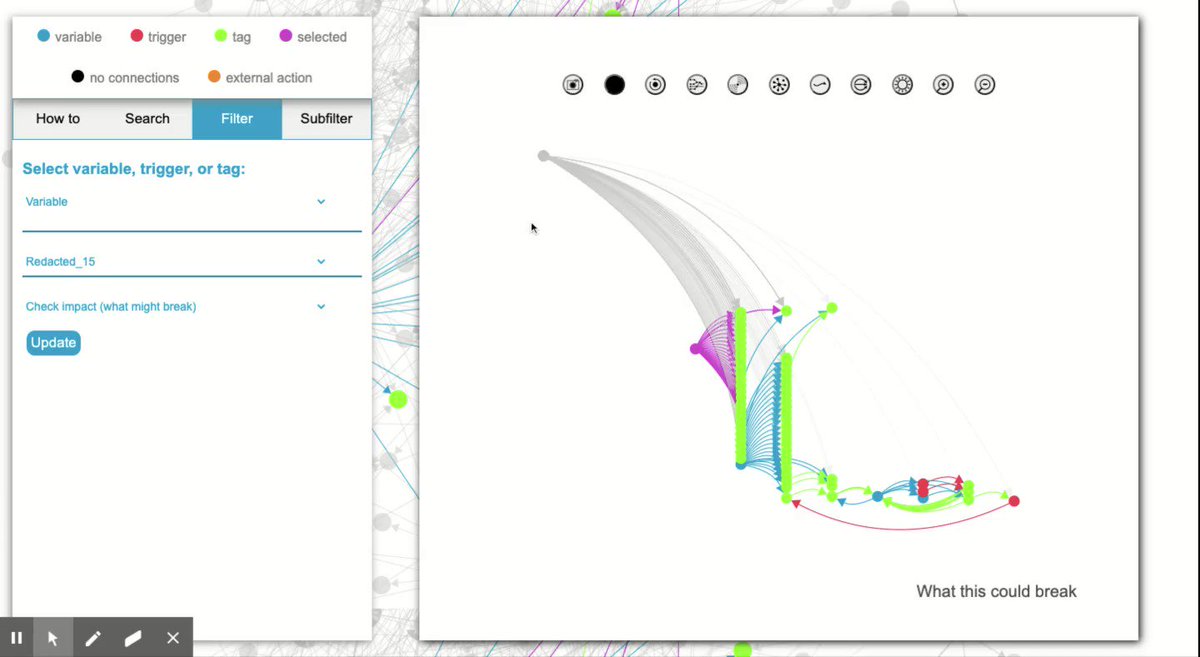
Task: Click the 'What this could break' caption
Action: point(997,591)
